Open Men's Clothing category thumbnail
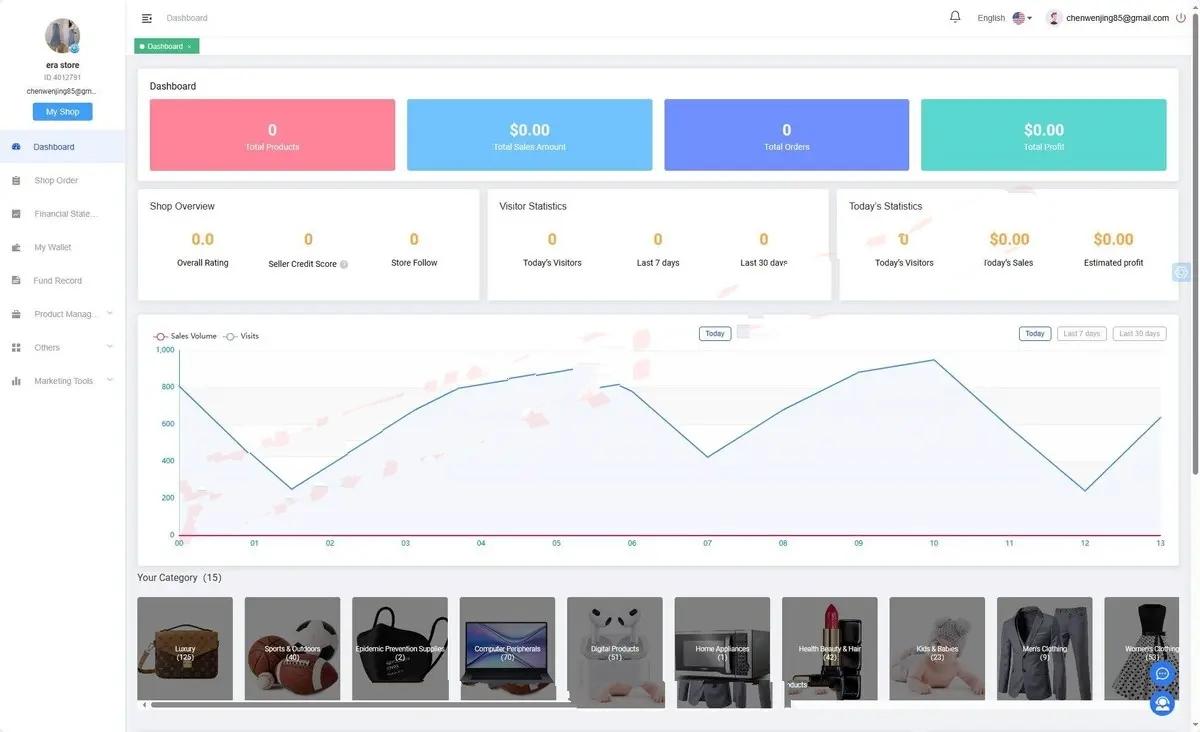This screenshot has width=1200, height=732. click(1045, 648)
